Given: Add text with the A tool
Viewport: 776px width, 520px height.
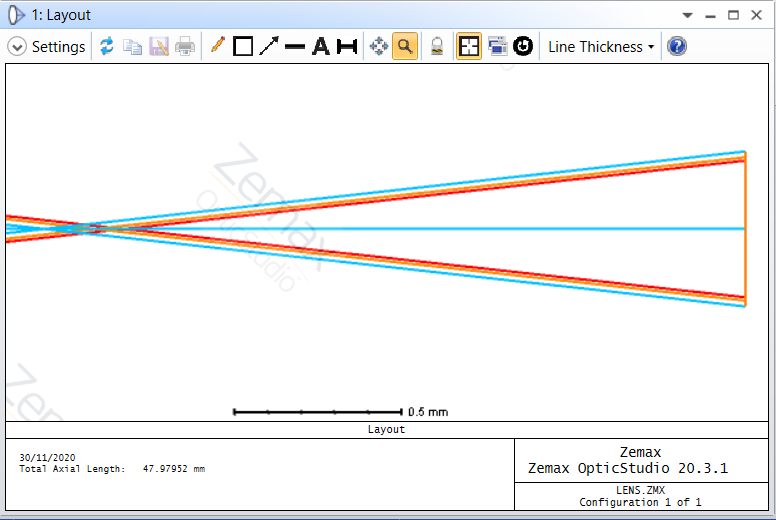Looking at the screenshot, I should pyautogui.click(x=321, y=47).
